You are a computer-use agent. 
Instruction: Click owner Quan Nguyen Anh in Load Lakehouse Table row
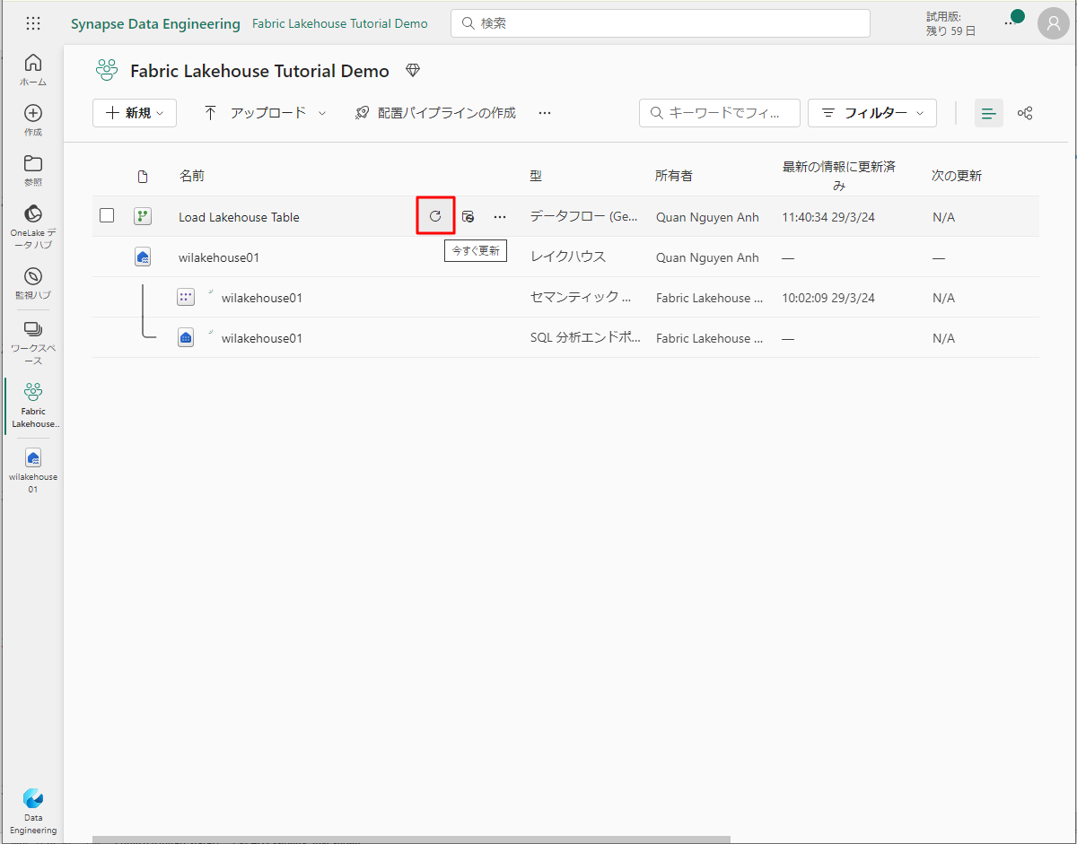point(707,217)
